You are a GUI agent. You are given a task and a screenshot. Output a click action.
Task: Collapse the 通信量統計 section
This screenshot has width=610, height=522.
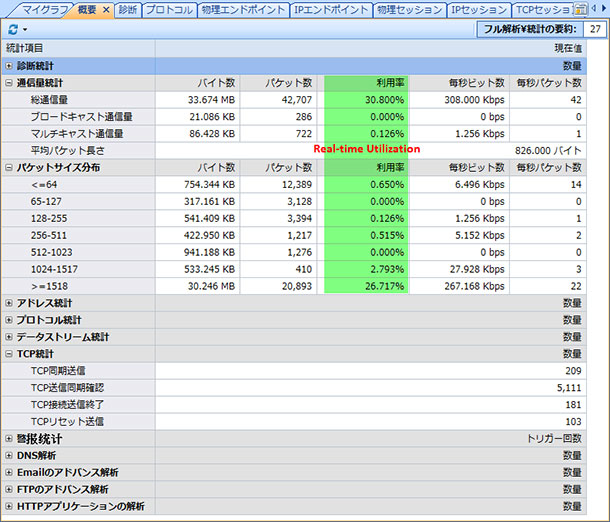coord(9,83)
